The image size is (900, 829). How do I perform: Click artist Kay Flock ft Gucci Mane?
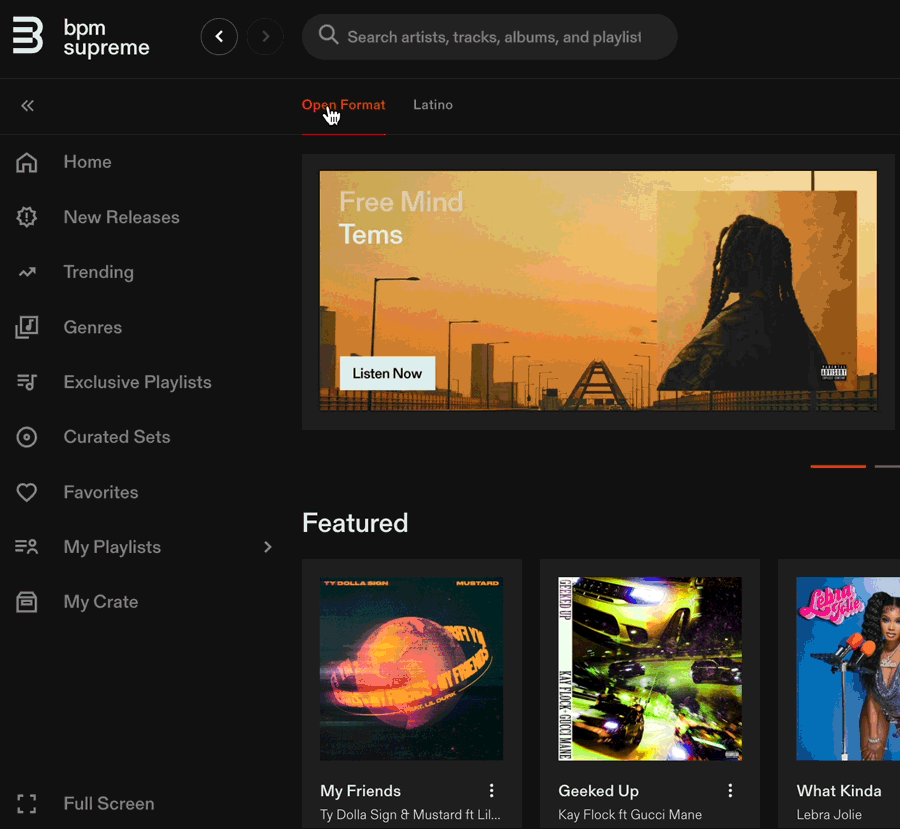pyautogui.click(x=630, y=815)
